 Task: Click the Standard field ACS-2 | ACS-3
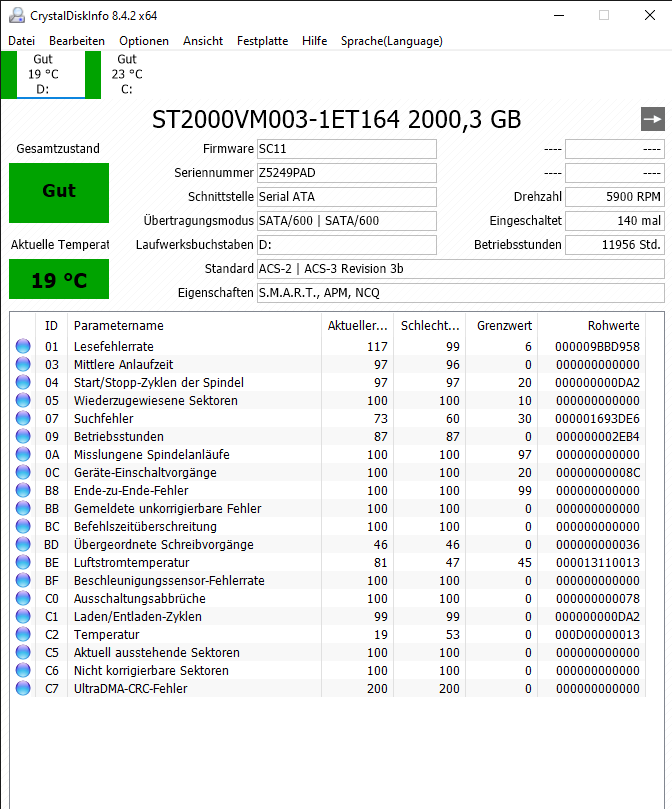tap(461, 269)
